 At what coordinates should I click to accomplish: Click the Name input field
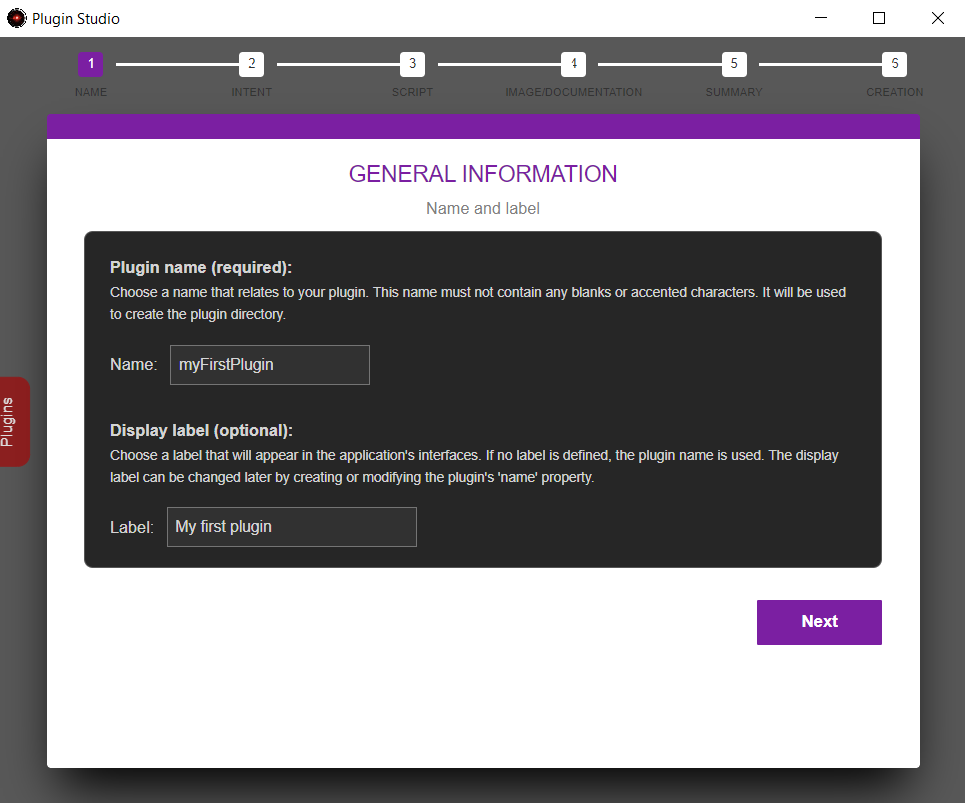point(270,365)
